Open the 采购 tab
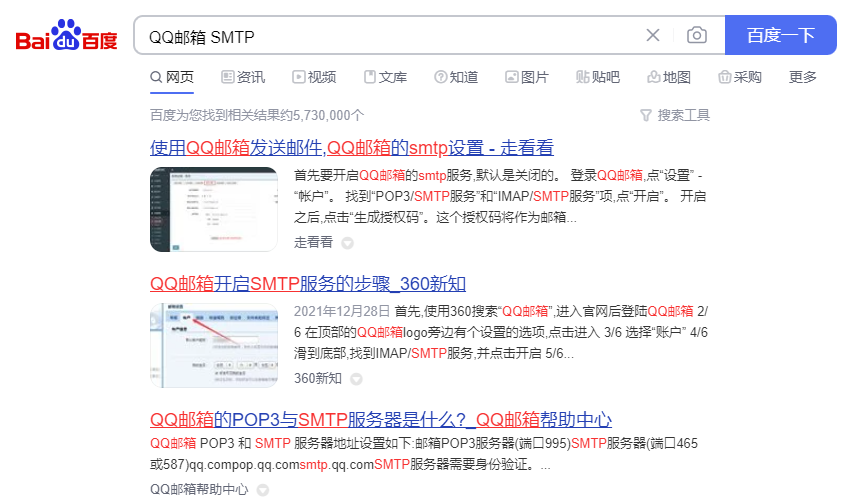Screen dimensions: 866x502 pyautogui.click(x=740, y=77)
